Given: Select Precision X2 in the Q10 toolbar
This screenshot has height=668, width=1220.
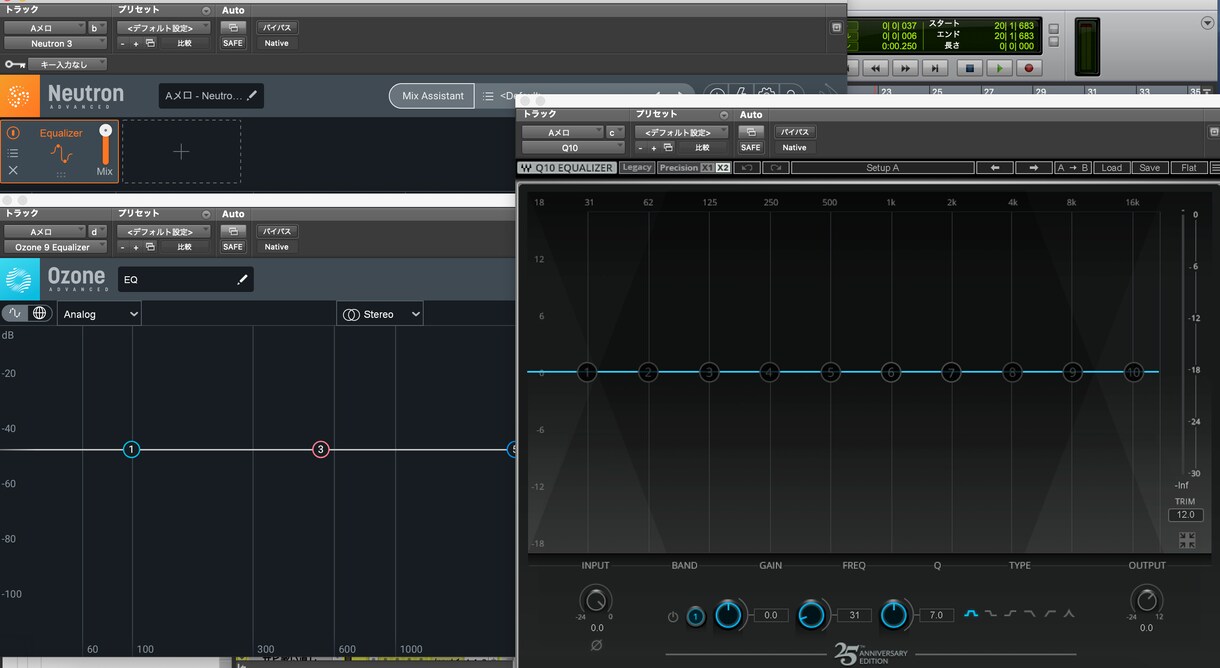Looking at the screenshot, I should click(723, 168).
